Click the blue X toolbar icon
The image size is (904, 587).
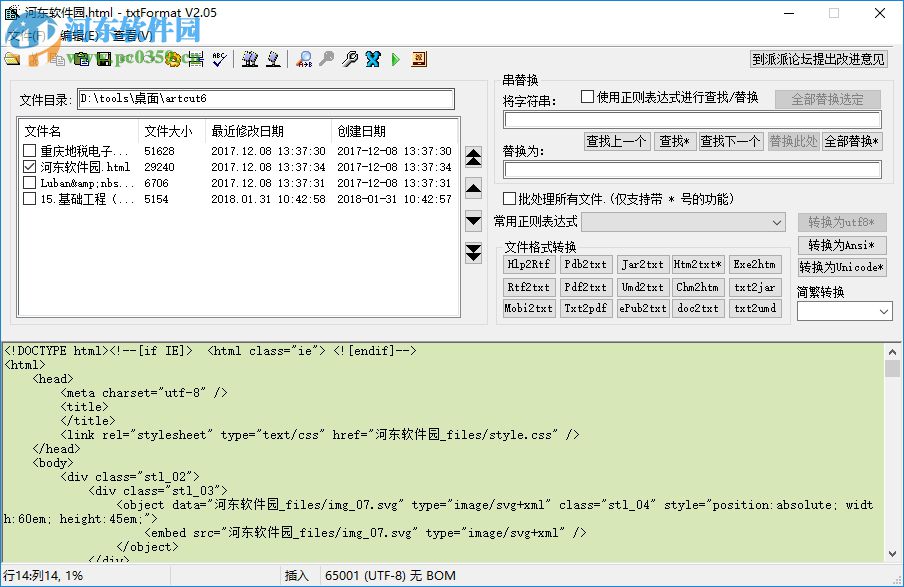(373, 60)
